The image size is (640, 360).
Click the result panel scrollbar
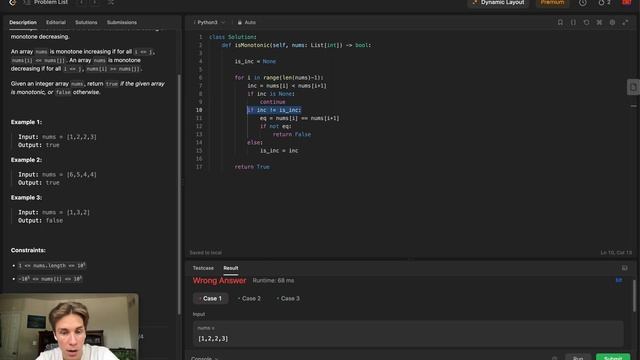click(x=634, y=296)
